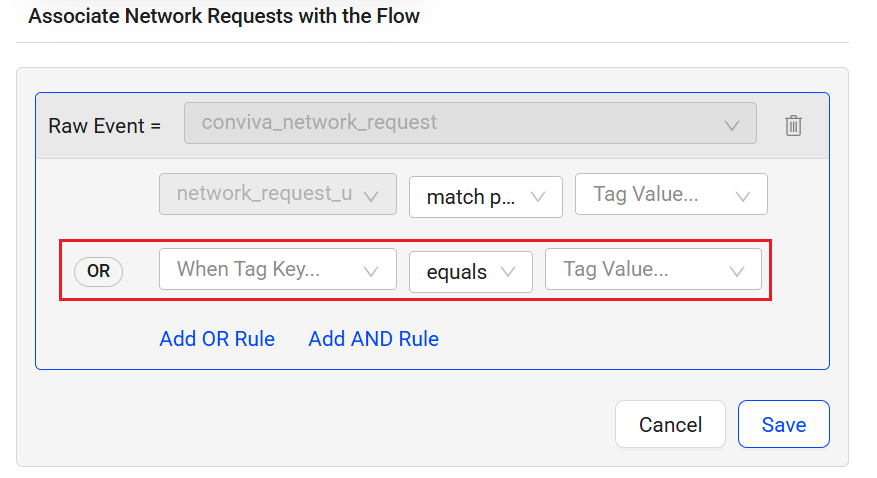Open the conviva_network_request Raw Event dropdown

(x=455, y=124)
